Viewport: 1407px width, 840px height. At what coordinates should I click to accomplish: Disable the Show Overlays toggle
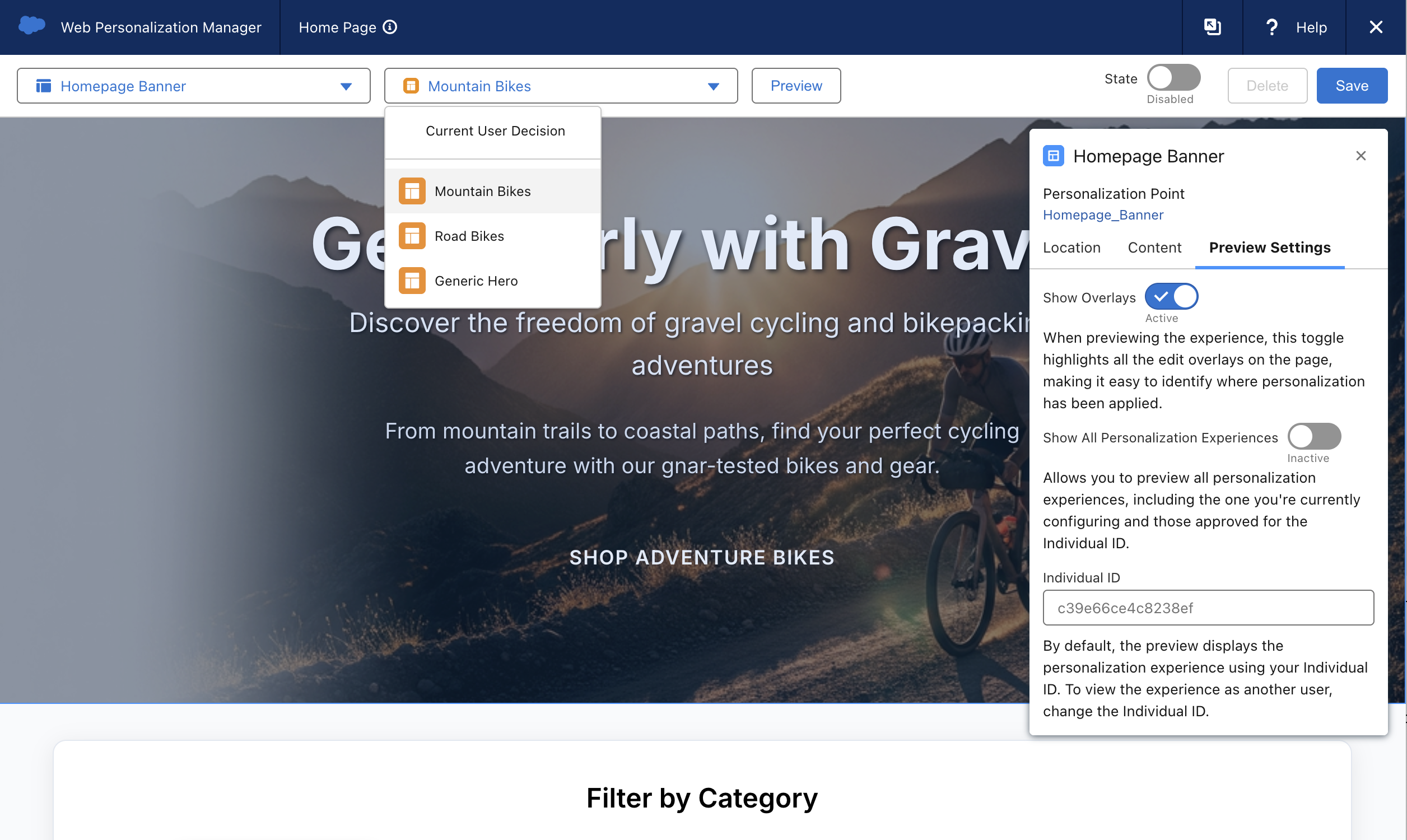click(x=1171, y=296)
